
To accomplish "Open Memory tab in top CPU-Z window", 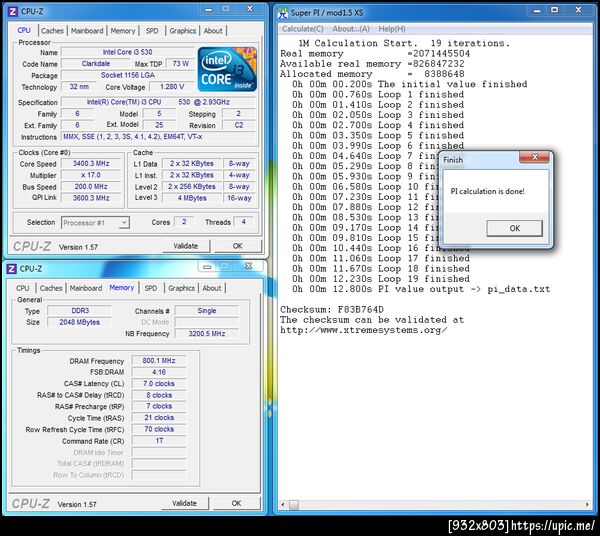I will [x=123, y=31].
